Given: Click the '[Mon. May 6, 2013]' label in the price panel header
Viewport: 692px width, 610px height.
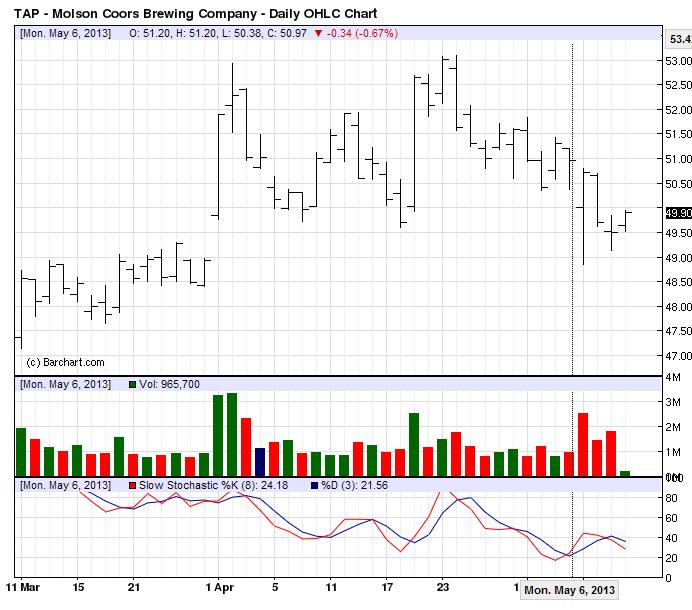Looking at the screenshot, I should 65,33.
